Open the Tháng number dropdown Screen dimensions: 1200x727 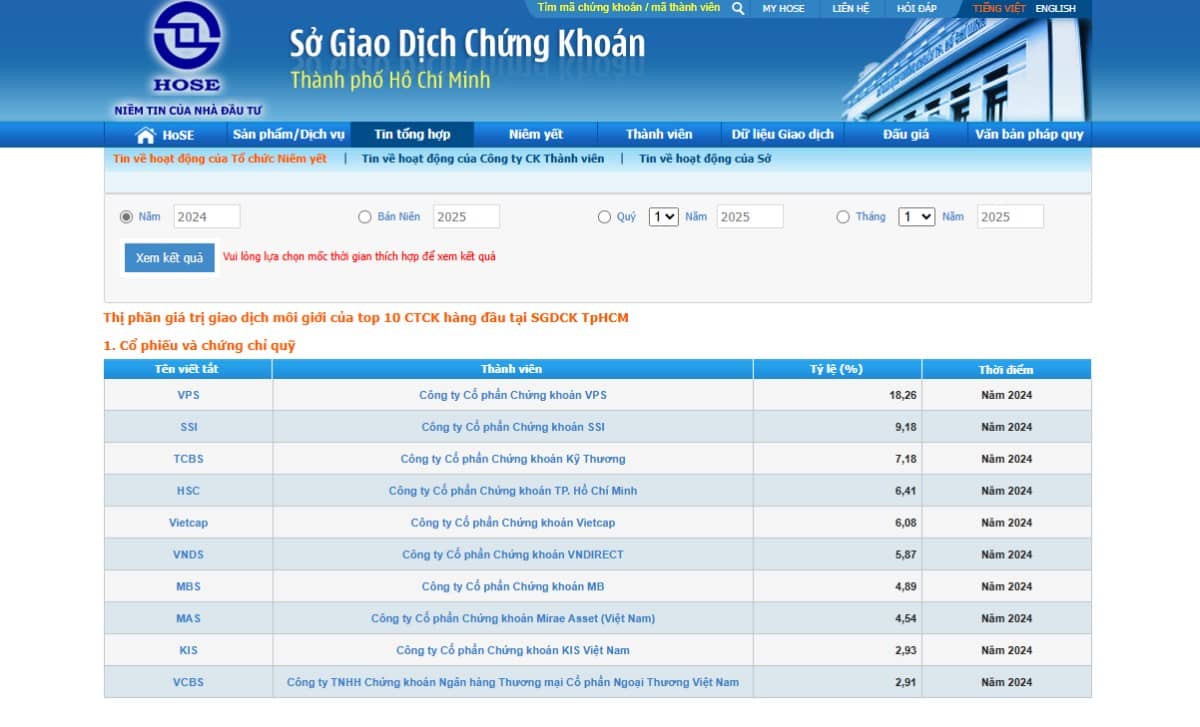[x=916, y=217]
